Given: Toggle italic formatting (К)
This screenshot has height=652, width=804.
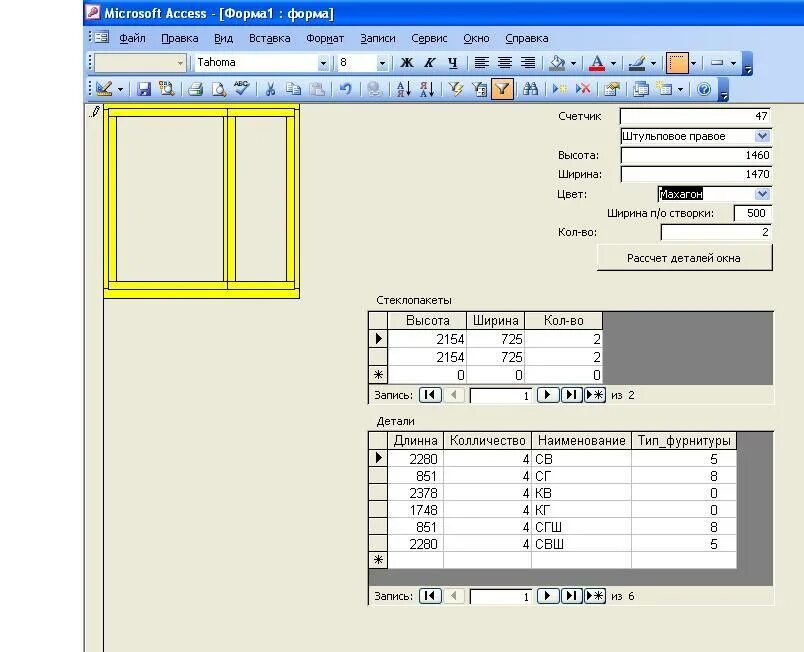Looking at the screenshot, I should tap(430, 63).
